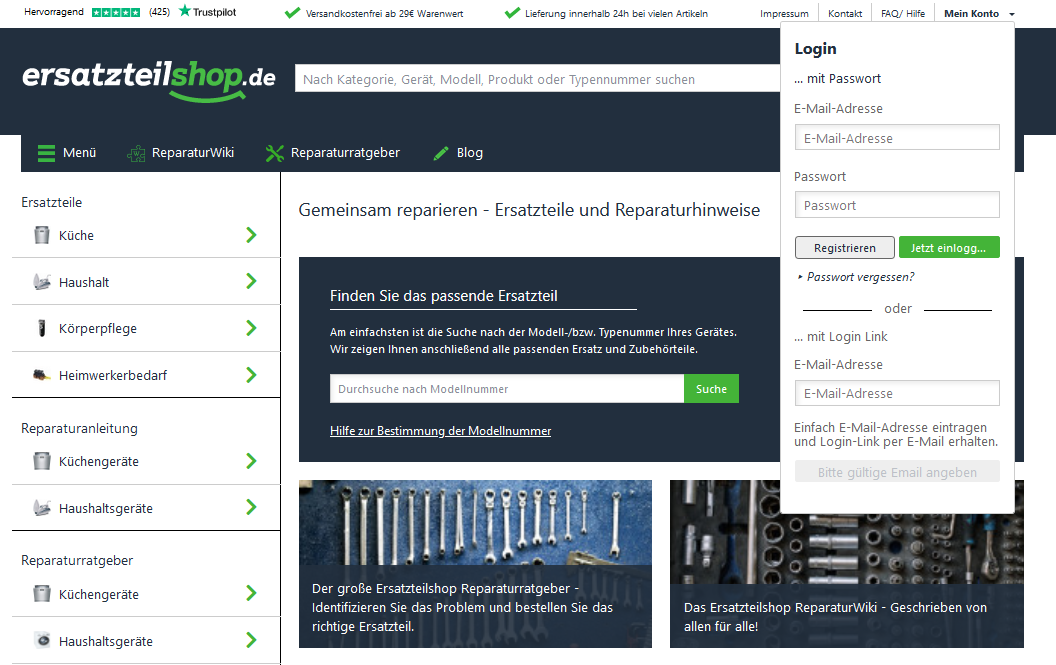Click the Trustpilot star rating
Screen dimensions: 1056x665
(x=116, y=13)
